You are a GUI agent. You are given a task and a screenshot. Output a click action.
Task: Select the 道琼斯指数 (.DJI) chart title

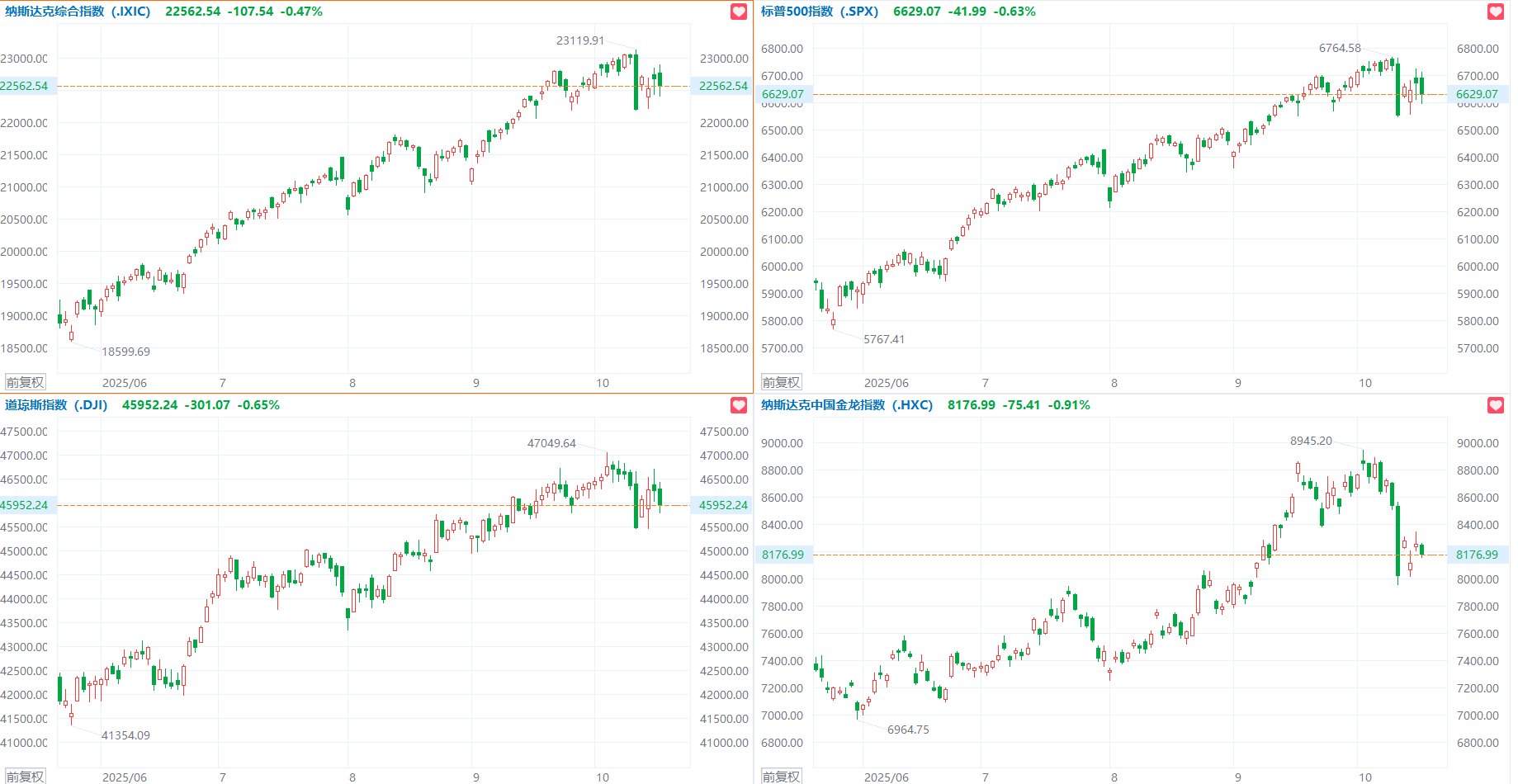tap(56, 405)
